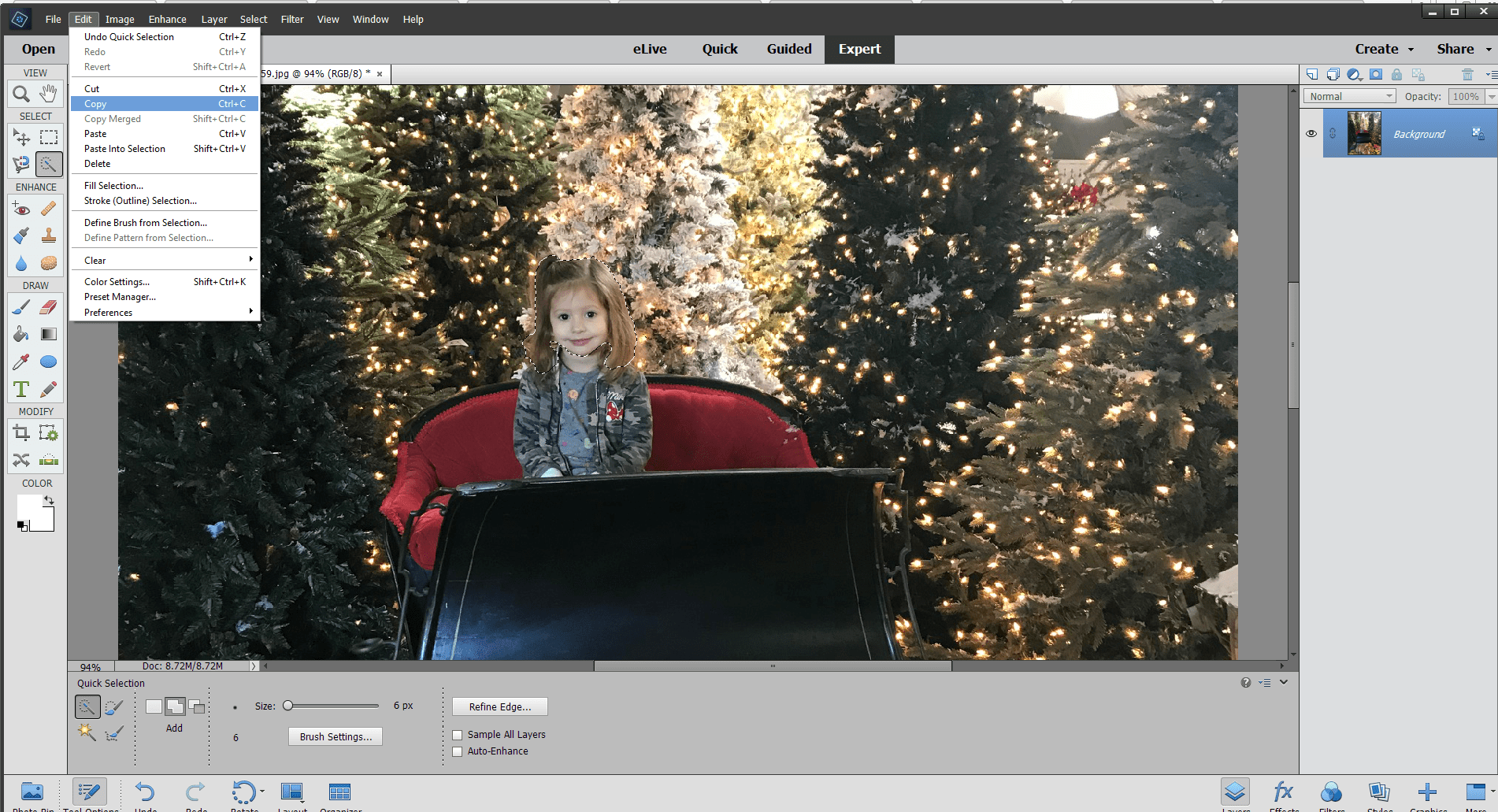Image resolution: width=1498 pixels, height=812 pixels.
Task: Hide the Background layer eye toggle
Action: click(x=1311, y=134)
